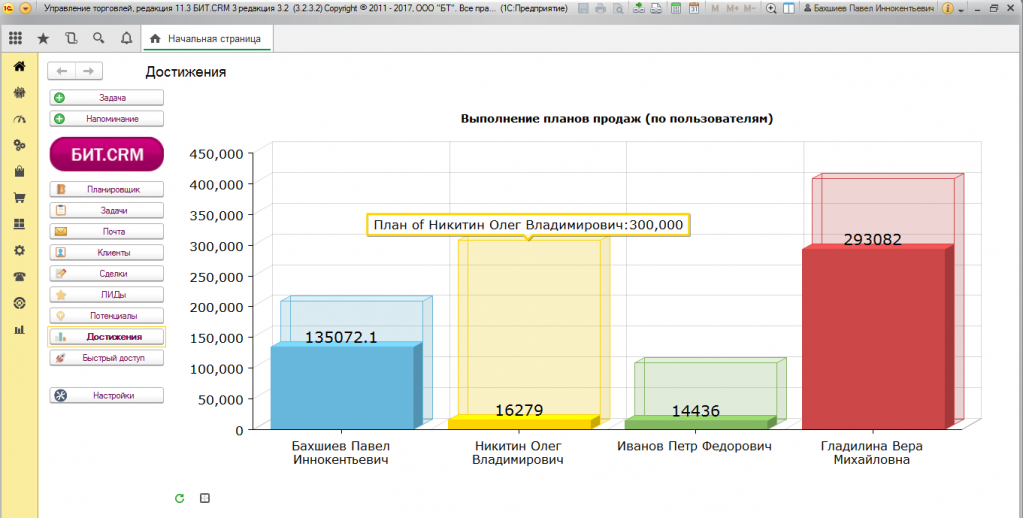The image size is (1023, 518).
Task: Go forward with the right arrow button
Action: pyautogui.click(x=89, y=71)
